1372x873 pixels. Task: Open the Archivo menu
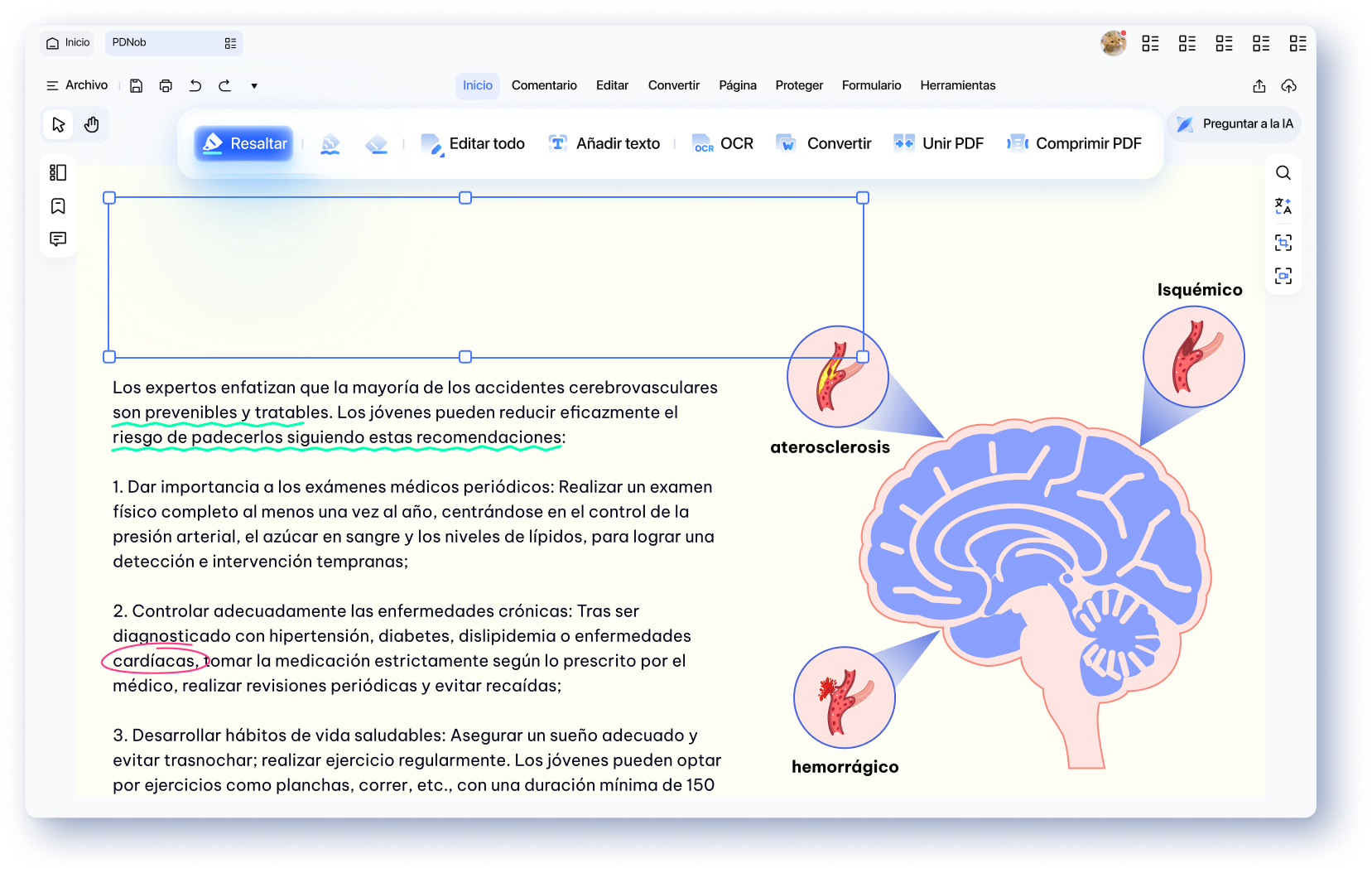77,85
